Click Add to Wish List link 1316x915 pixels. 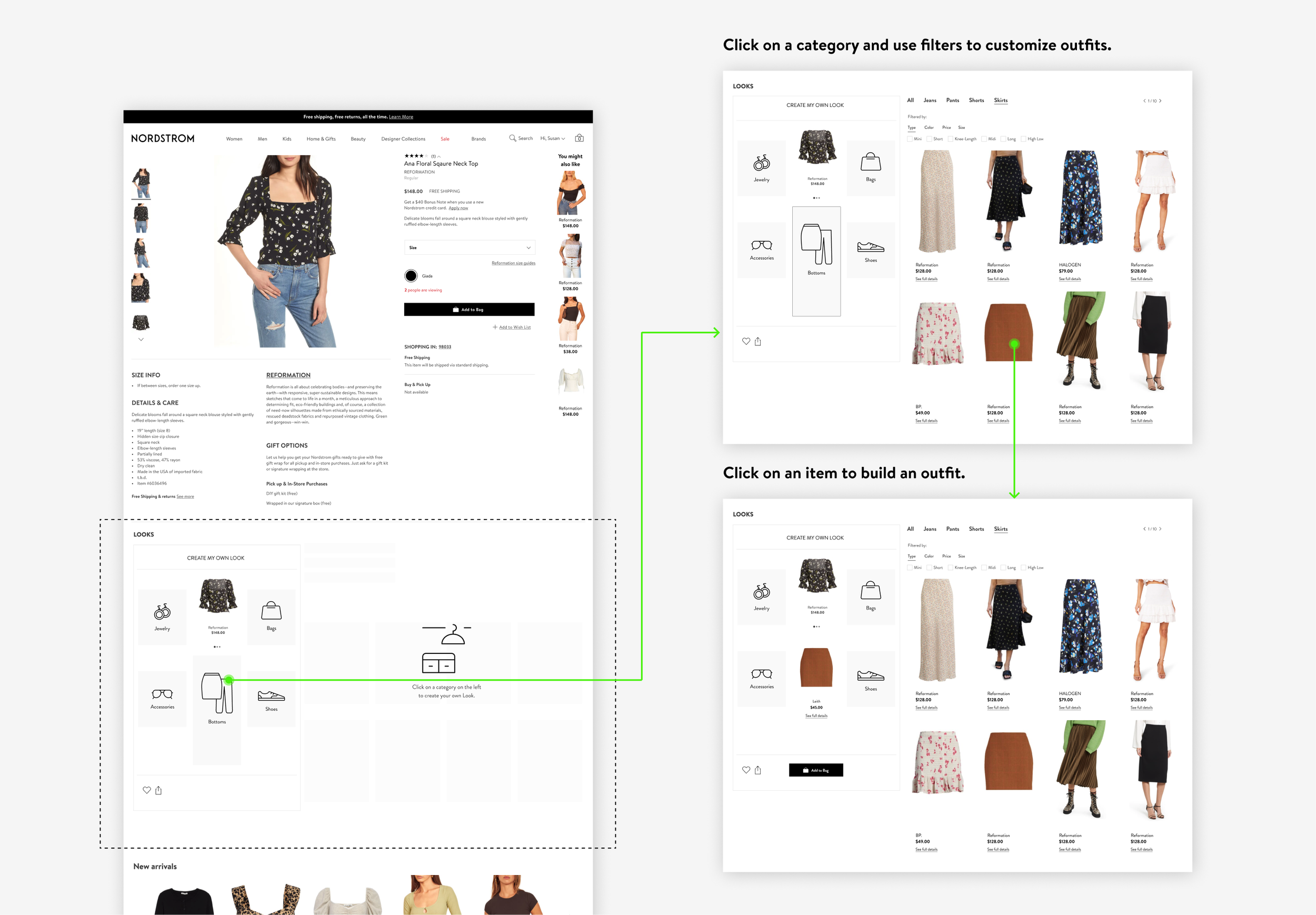[514, 327]
